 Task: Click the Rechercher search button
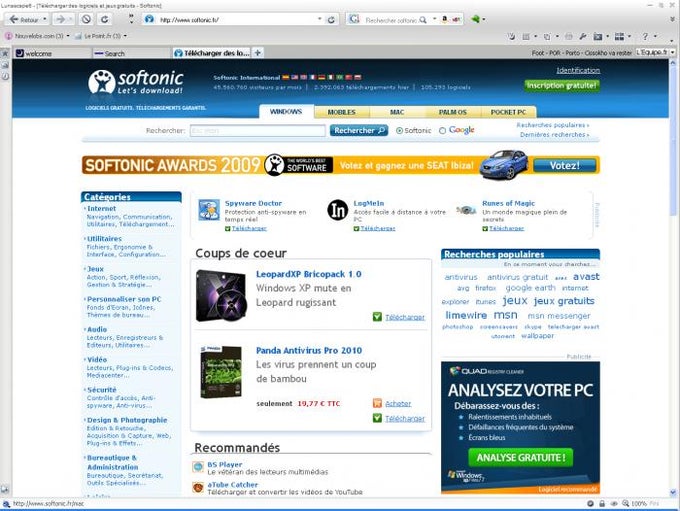coord(359,131)
